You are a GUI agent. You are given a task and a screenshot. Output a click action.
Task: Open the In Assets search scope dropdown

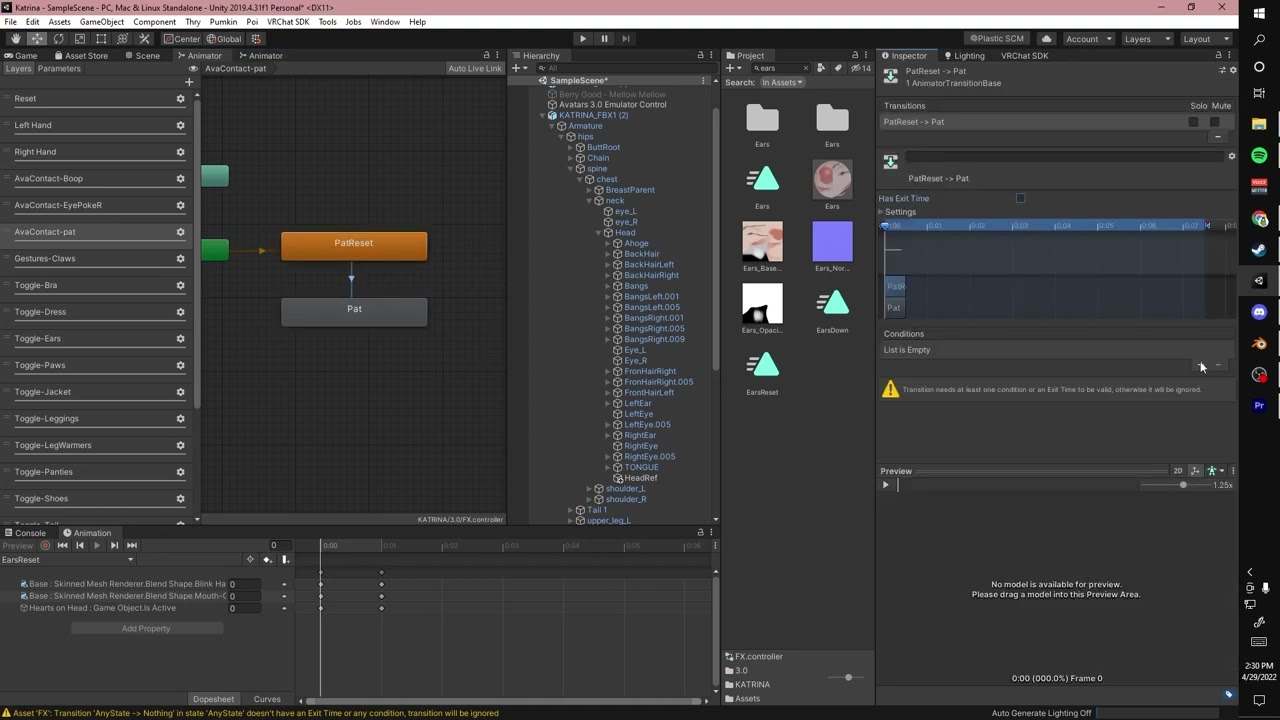pyautogui.click(x=781, y=82)
